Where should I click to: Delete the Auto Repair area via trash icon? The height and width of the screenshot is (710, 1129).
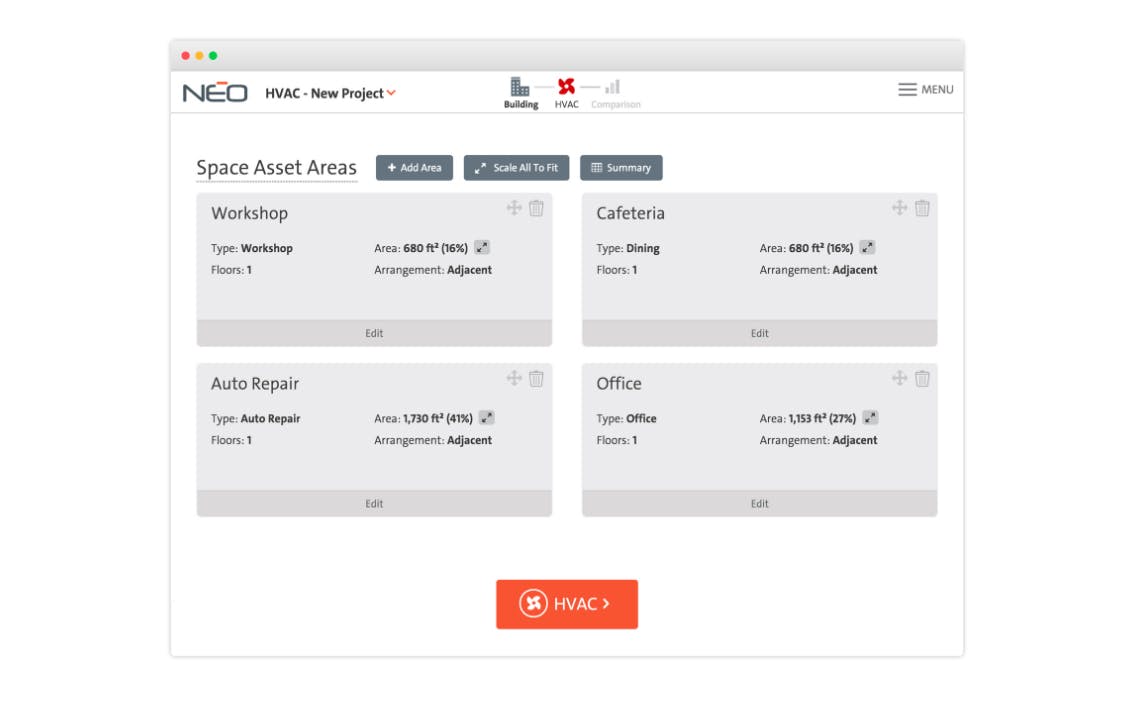[x=537, y=379]
